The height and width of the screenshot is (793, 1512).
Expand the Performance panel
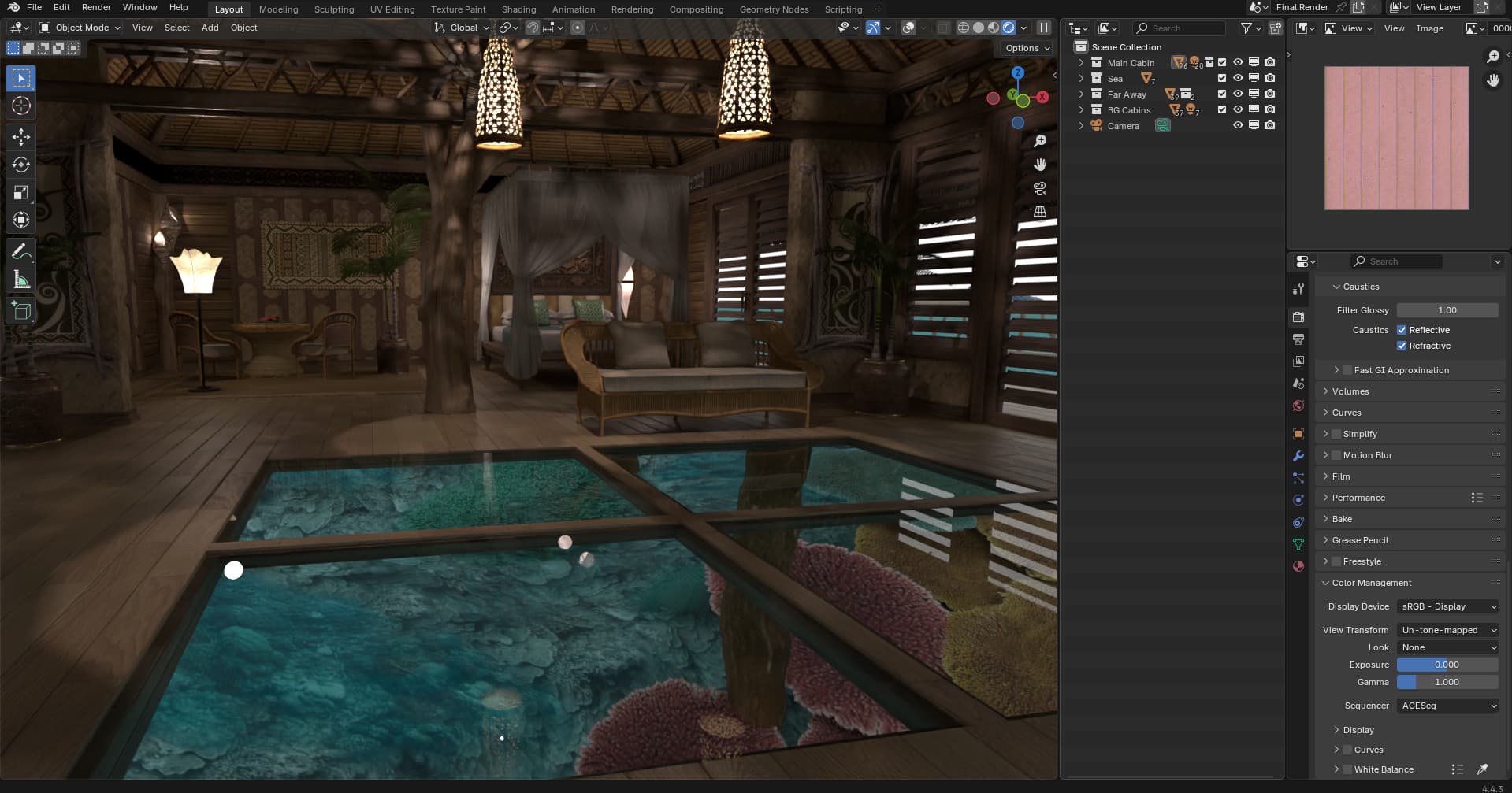pyautogui.click(x=1325, y=498)
